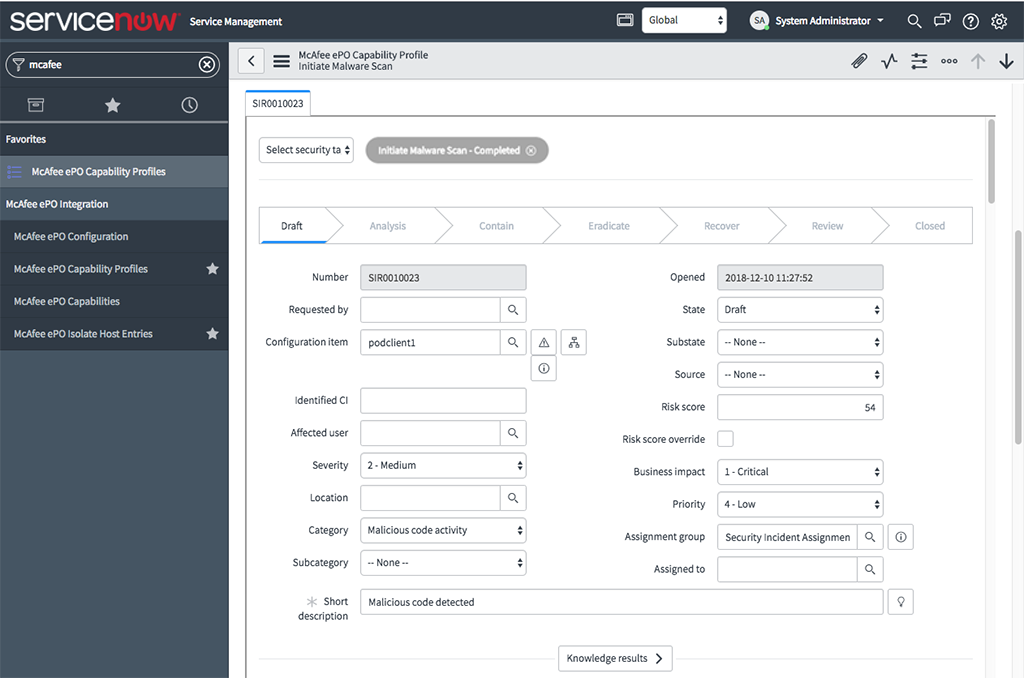The height and width of the screenshot is (678, 1024).
Task: Select the Contain stage
Action: pos(496,226)
